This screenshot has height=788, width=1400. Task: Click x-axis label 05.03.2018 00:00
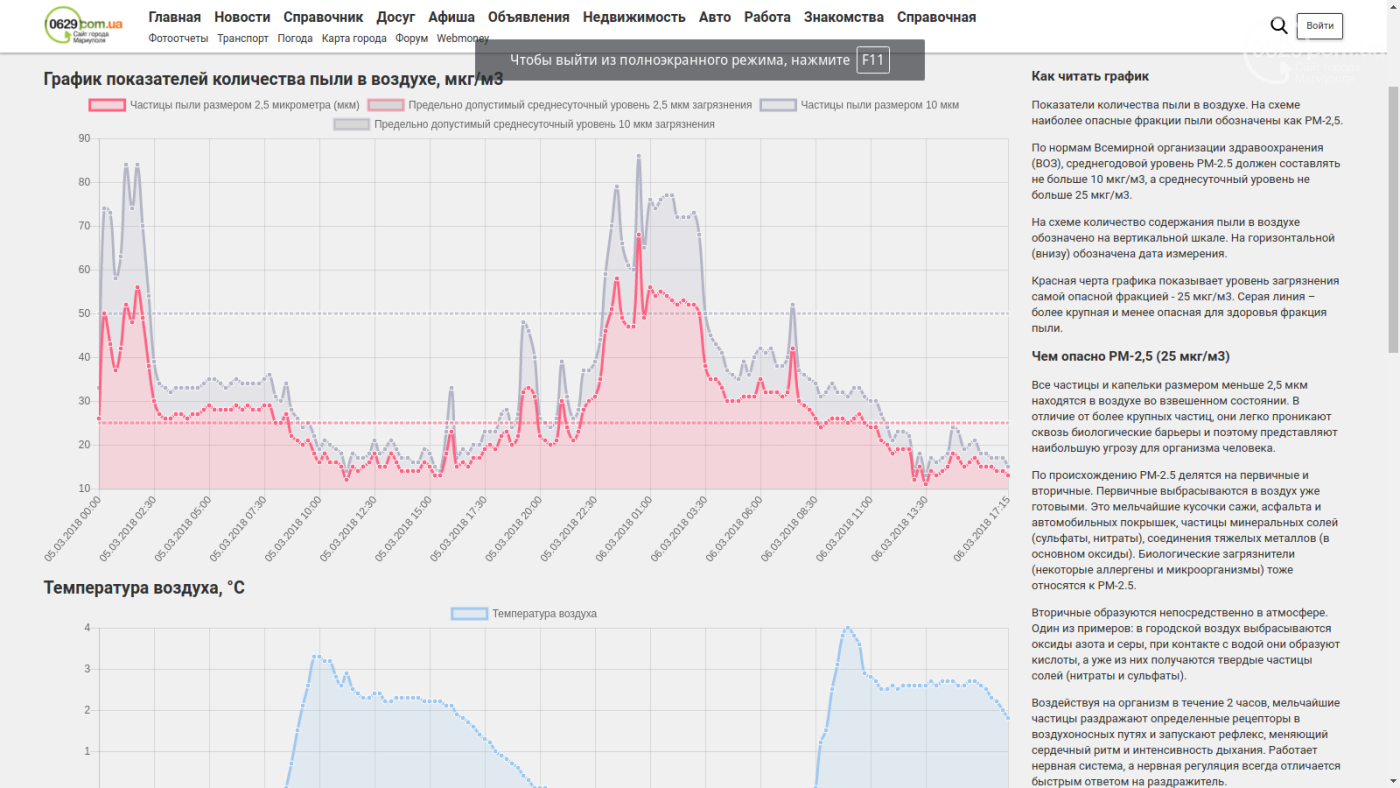72,528
